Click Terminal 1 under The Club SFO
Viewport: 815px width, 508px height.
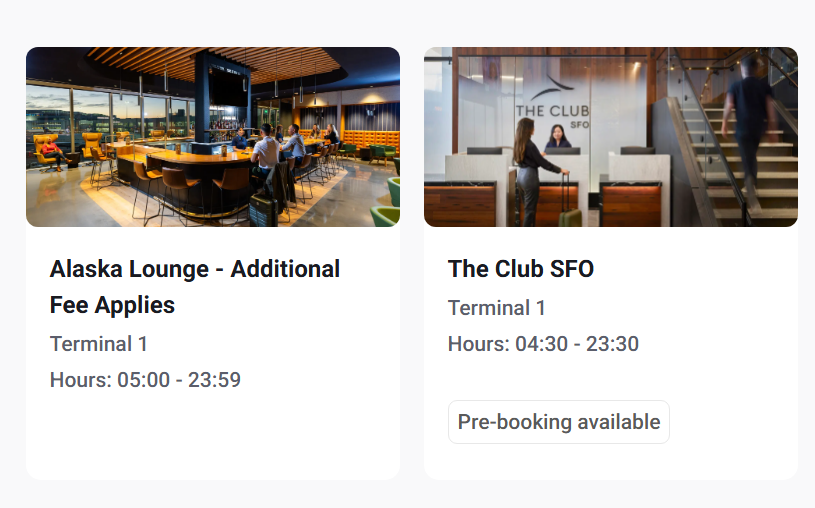[x=497, y=308]
